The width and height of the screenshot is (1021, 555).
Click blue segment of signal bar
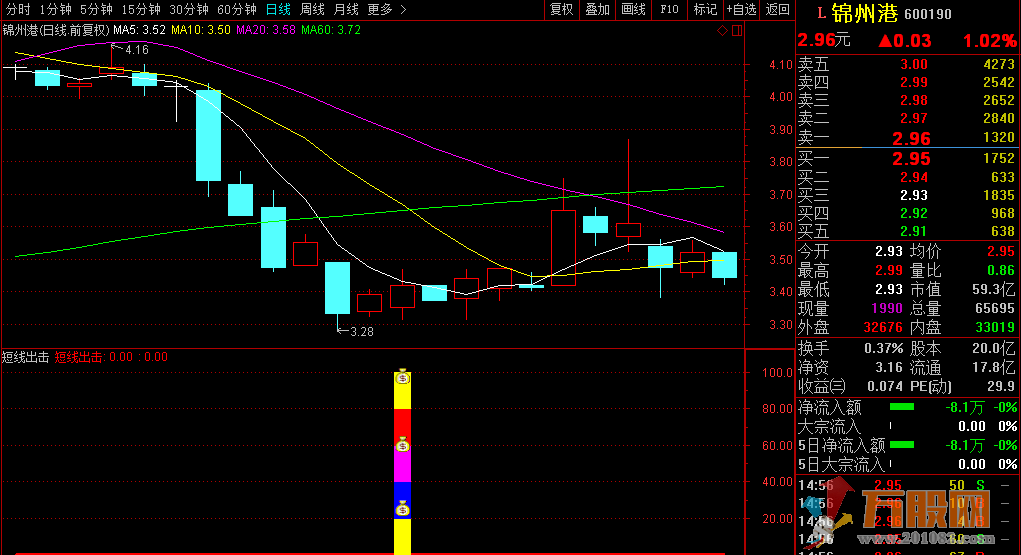click(402, 492)
